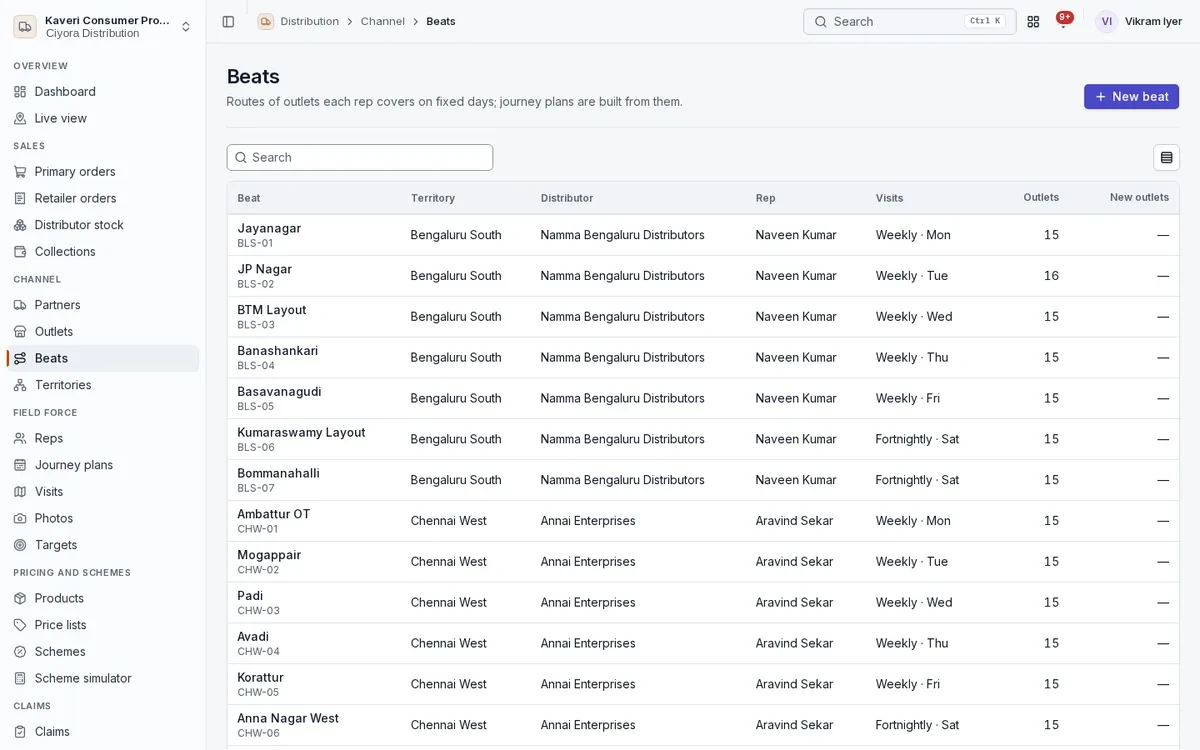Open Vikram Iyer user menu
Viewport: 1200px width, 750px height.
1139,21
